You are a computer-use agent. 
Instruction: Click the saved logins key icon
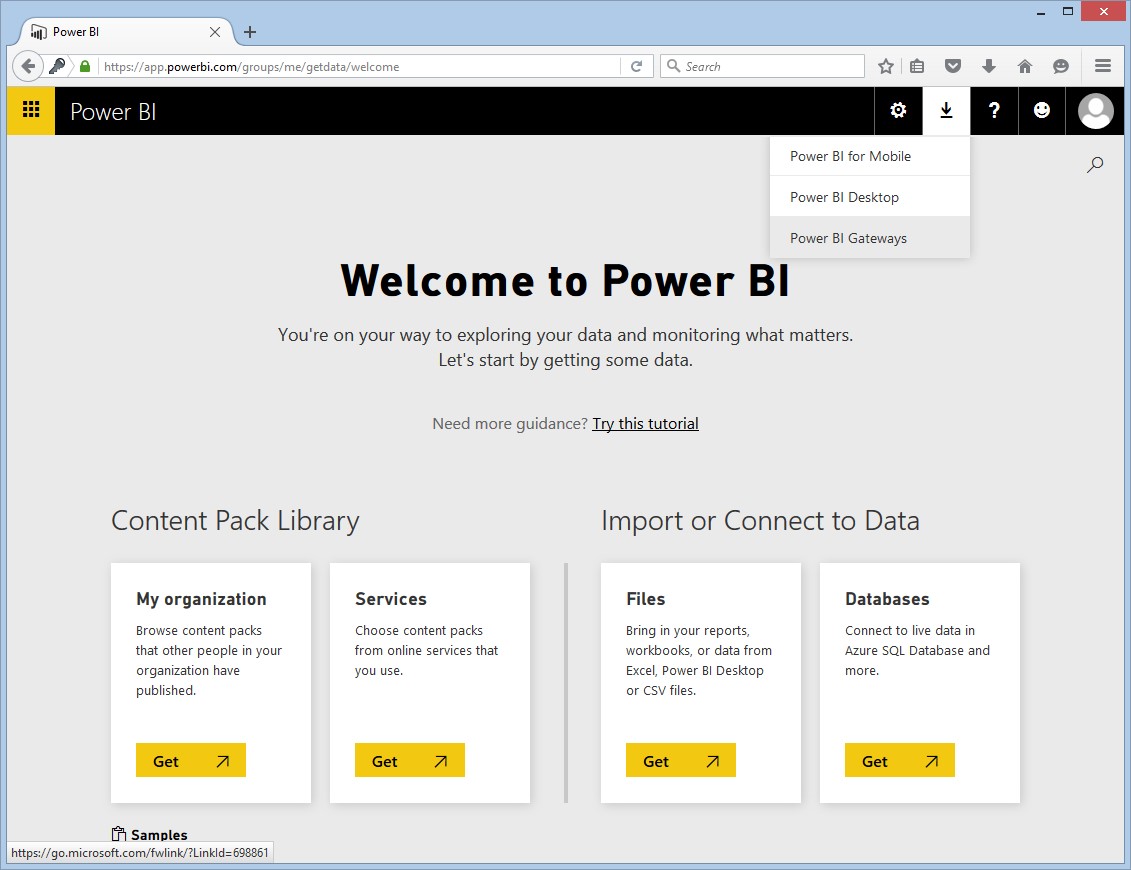57,66
